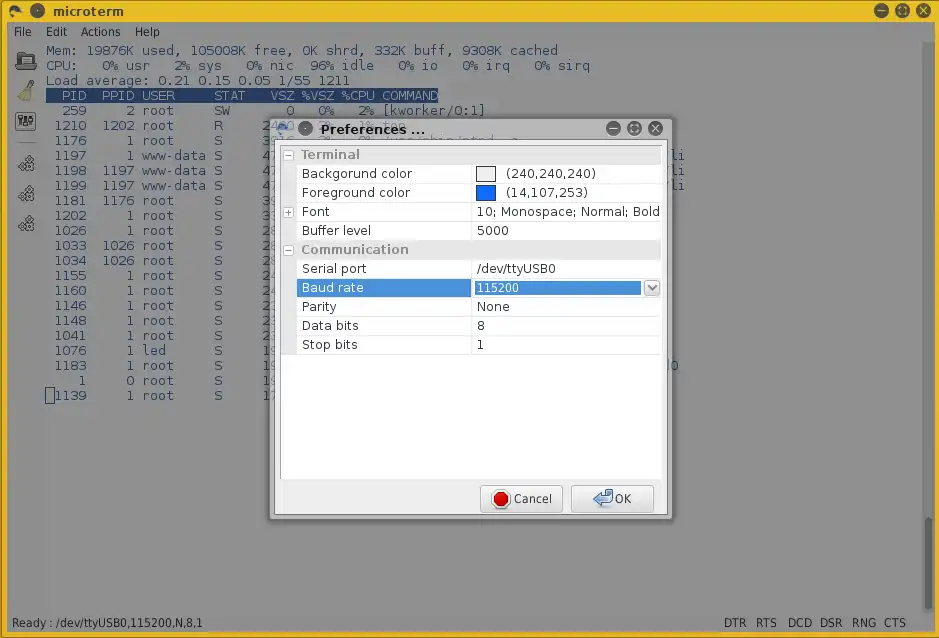Select the Foreground color property row label
The image size is (939, 638).
click(x=356, y=193)
